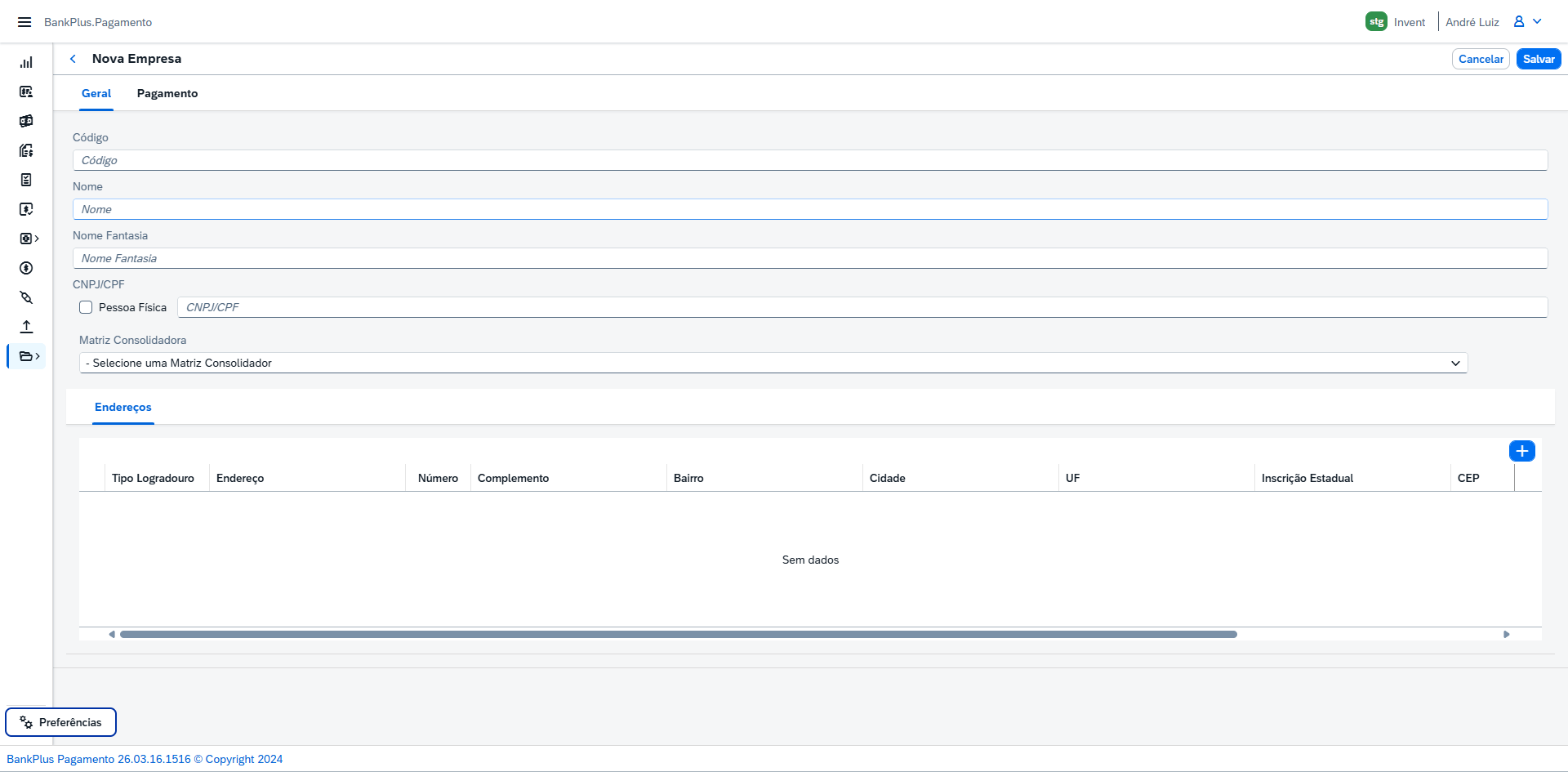Click the upload arrow icon in sidebar

pyautogui.click(x=26, y=326)
